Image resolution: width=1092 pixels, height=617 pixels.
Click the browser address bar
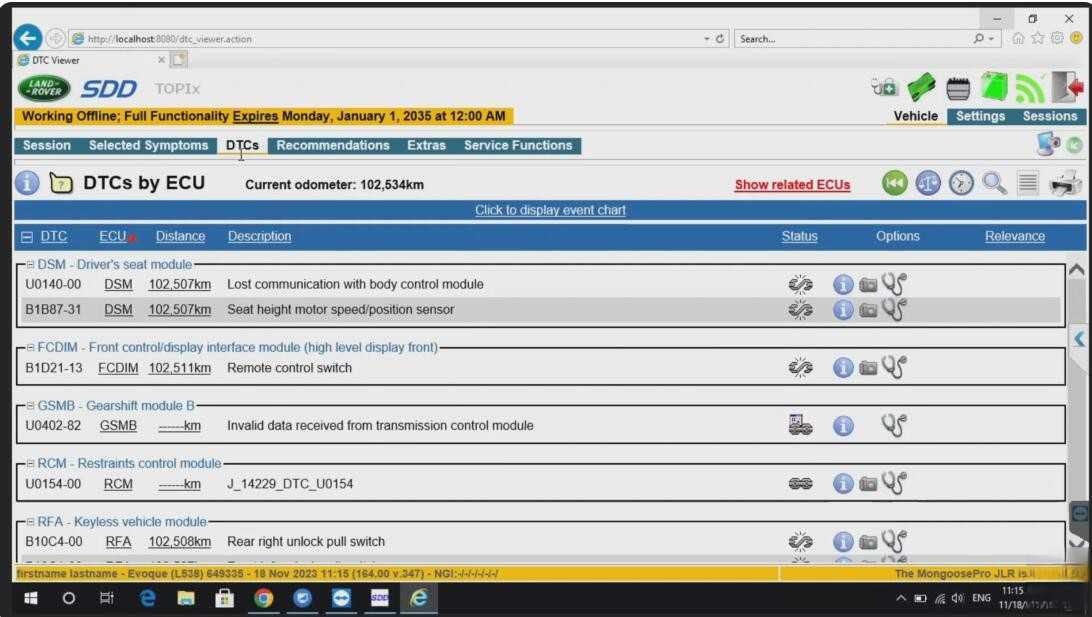(x=390, y=39)
